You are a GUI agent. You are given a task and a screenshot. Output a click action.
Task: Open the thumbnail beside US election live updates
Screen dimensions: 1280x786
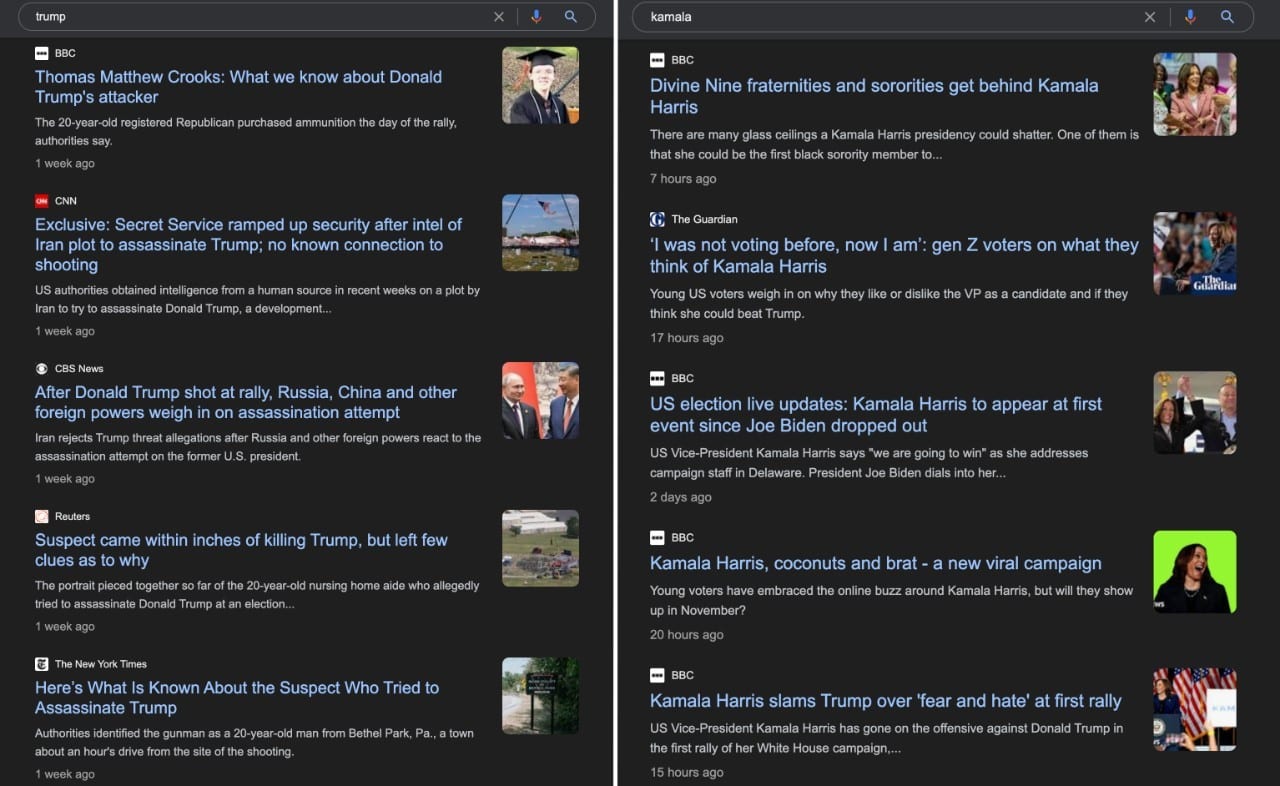point(1195,413)
